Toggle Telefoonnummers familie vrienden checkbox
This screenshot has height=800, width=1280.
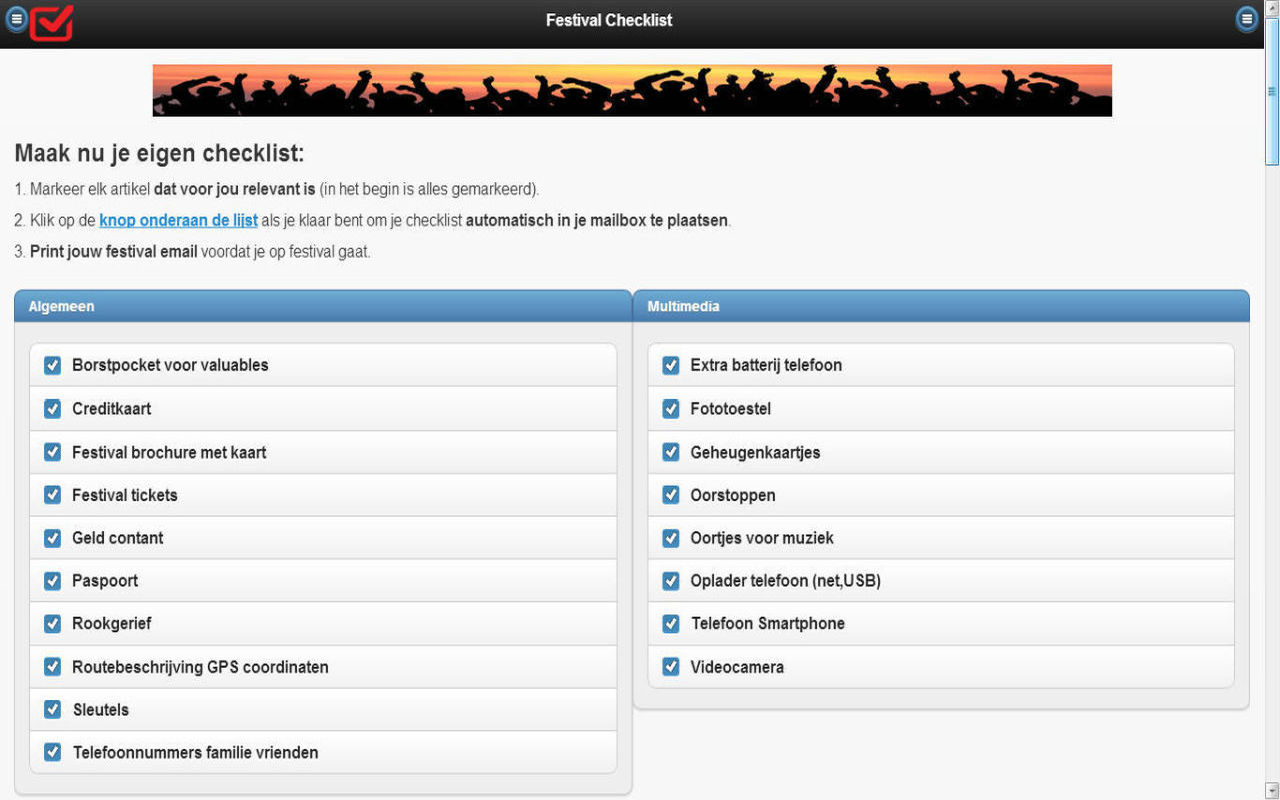tap(53, 752)
